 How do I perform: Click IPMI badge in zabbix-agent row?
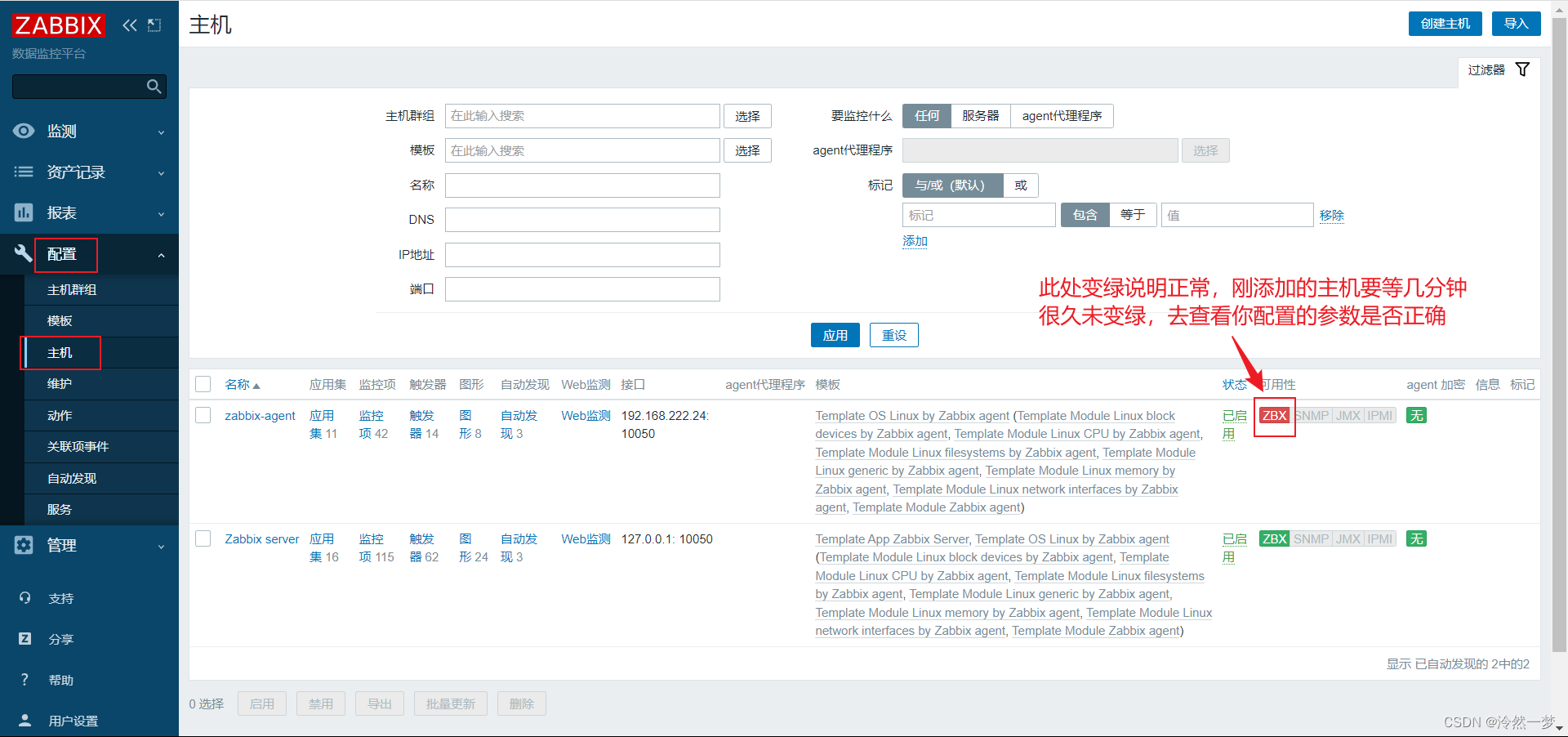(1380, 415)
